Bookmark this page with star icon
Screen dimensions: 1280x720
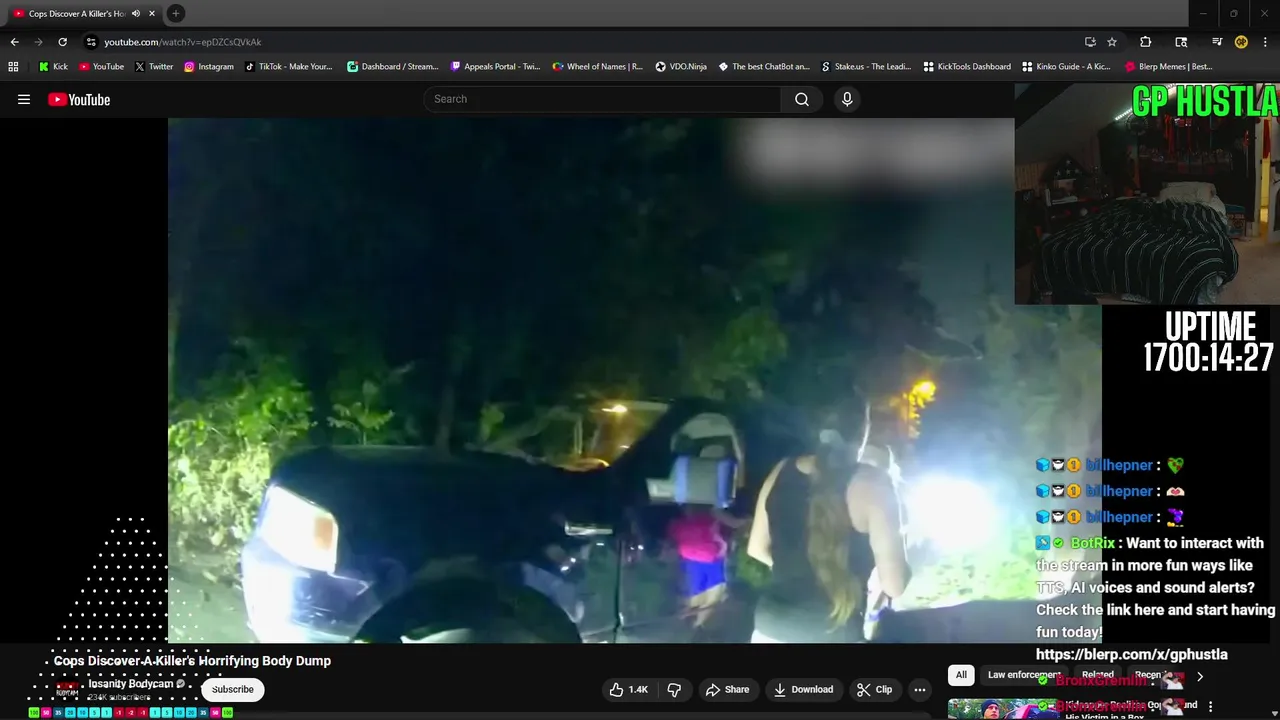[x=1112, y=42]
